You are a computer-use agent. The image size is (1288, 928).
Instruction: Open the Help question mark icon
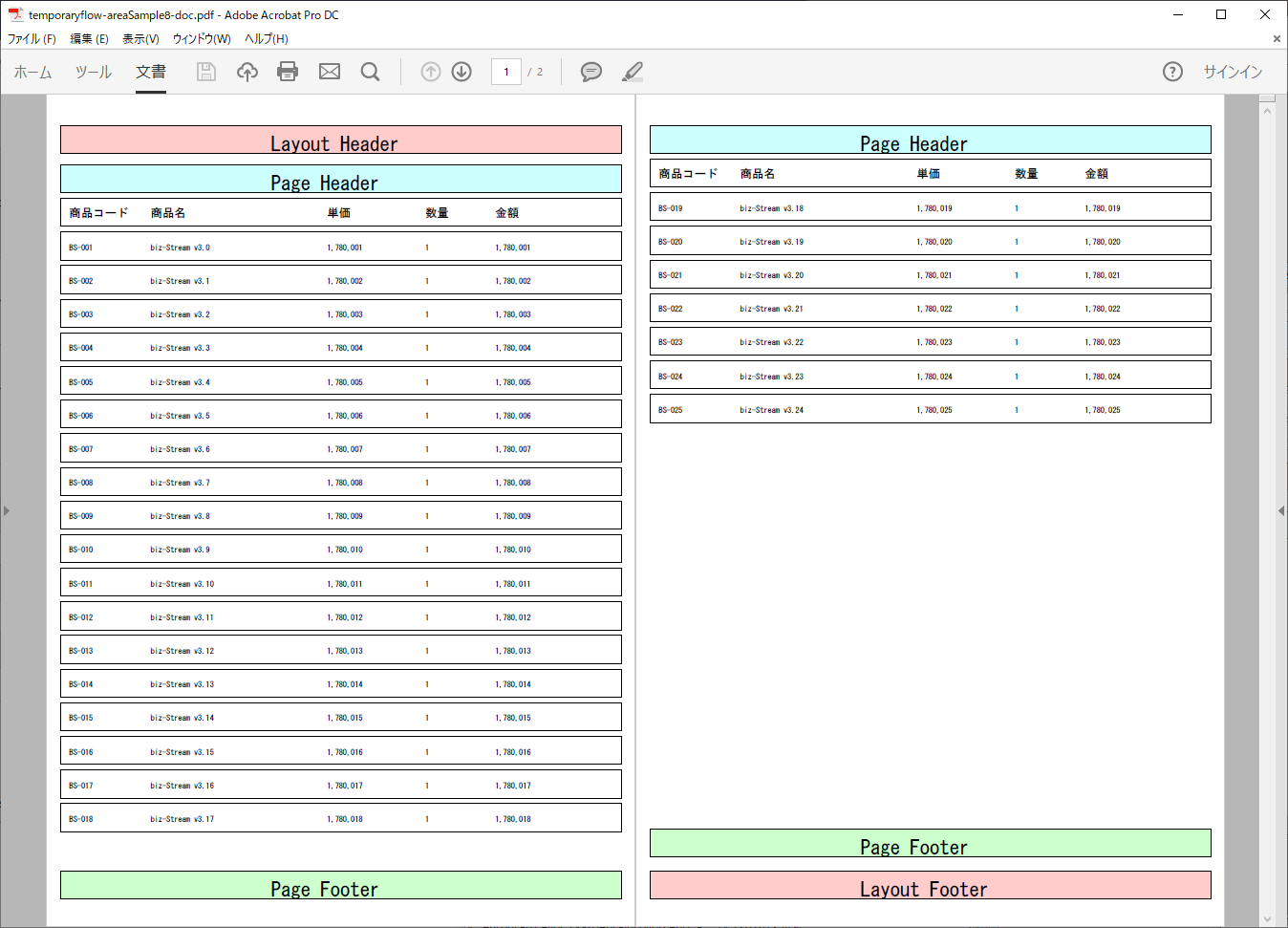1172,72
